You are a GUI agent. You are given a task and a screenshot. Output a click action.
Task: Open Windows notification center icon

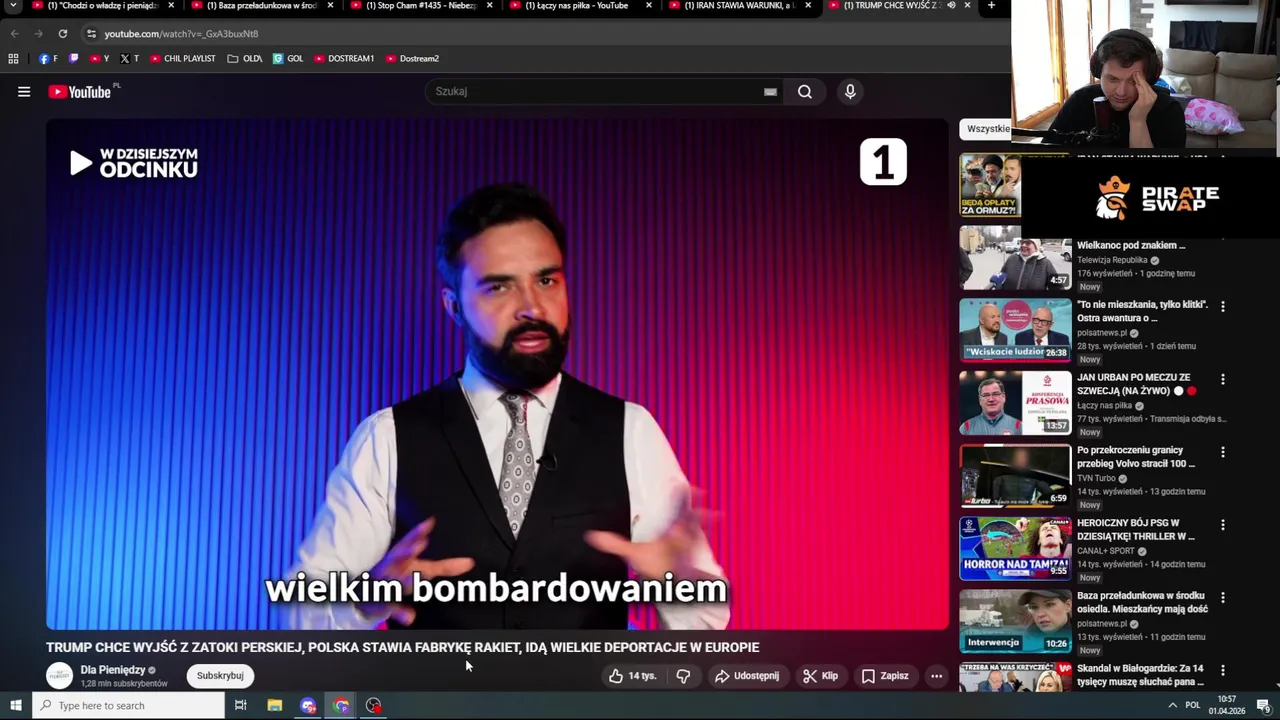click(x=1263, y=706)
